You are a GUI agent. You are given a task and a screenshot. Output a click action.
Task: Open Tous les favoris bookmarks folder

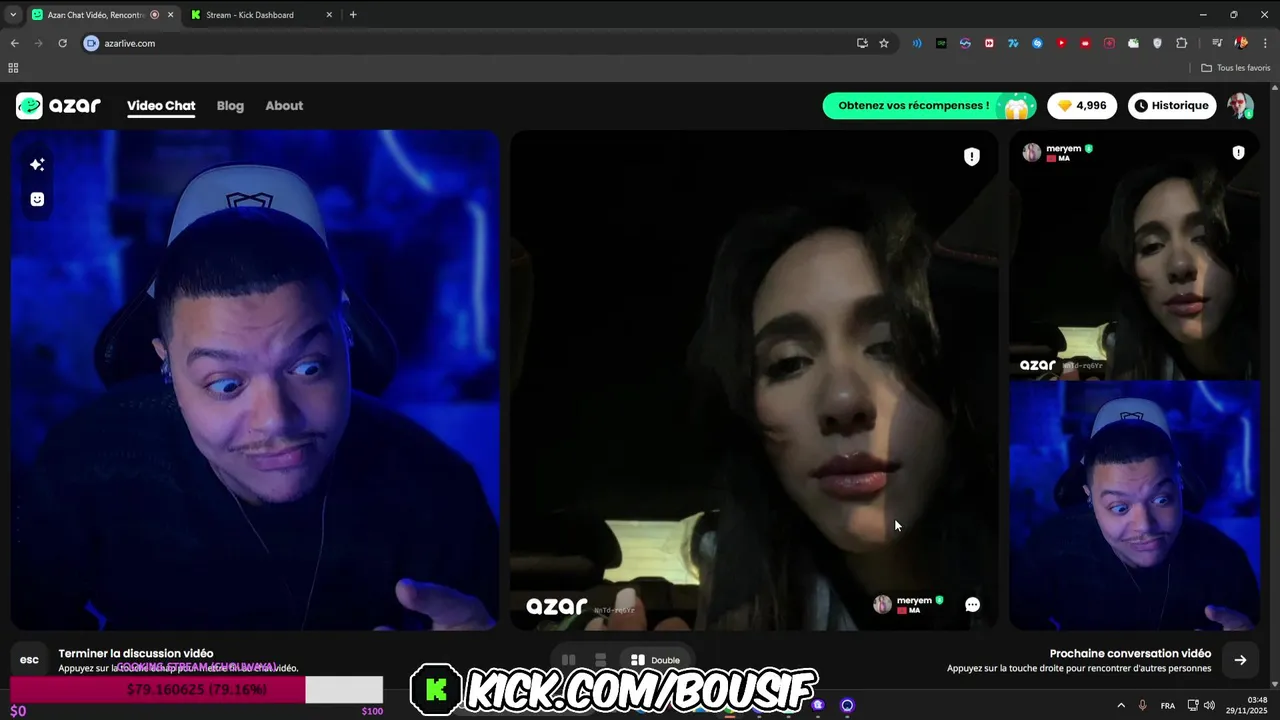pyautogui.click(x=1236, y=68)
